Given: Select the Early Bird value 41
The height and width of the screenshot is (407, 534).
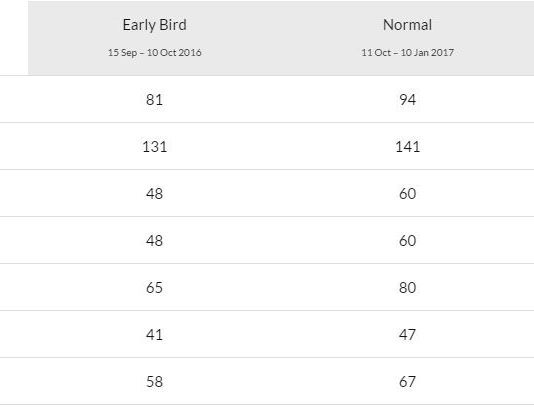Looking at the screenshot, I should click(154, 335).
